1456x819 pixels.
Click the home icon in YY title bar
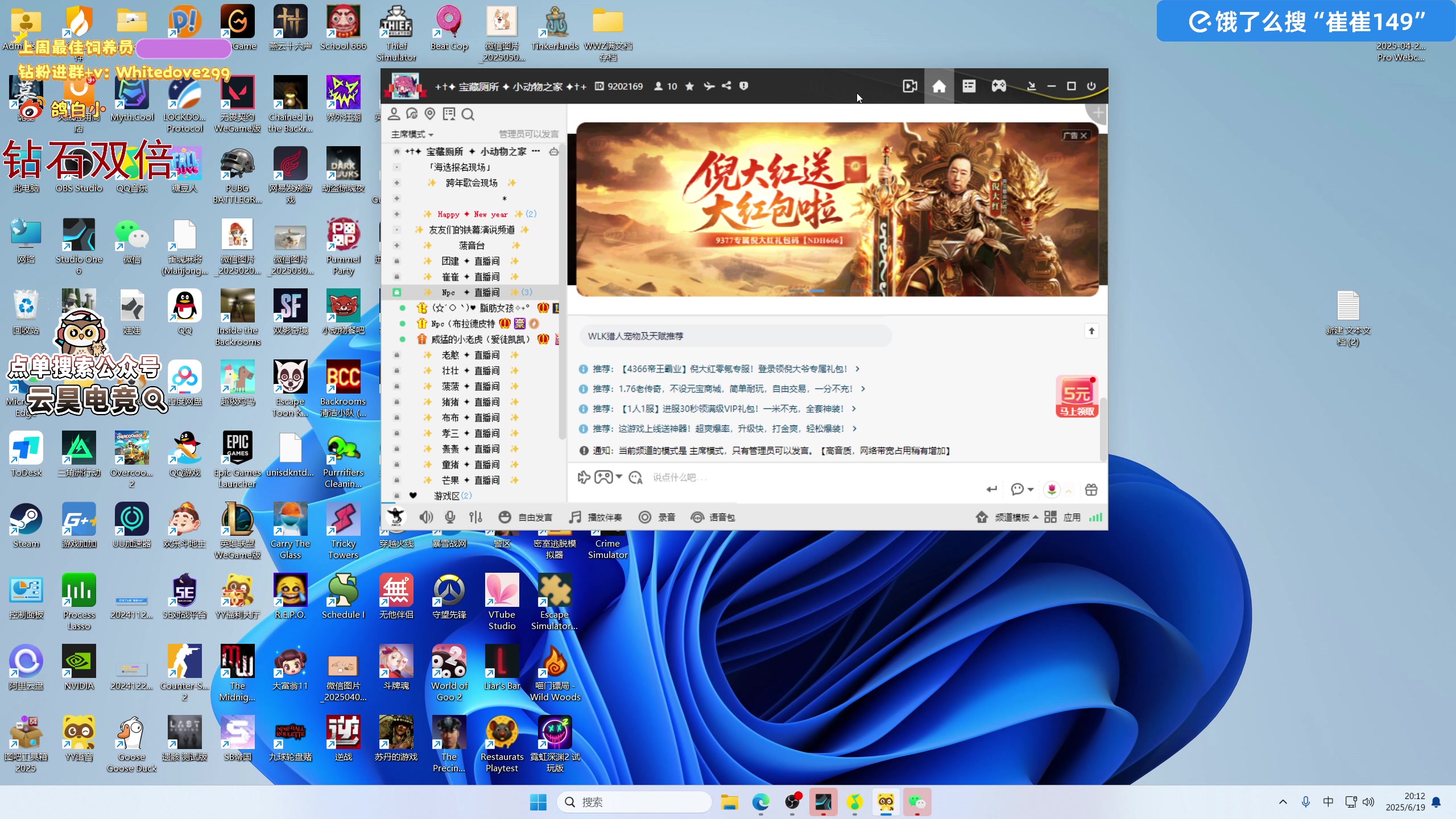click(x=939, y=86)
